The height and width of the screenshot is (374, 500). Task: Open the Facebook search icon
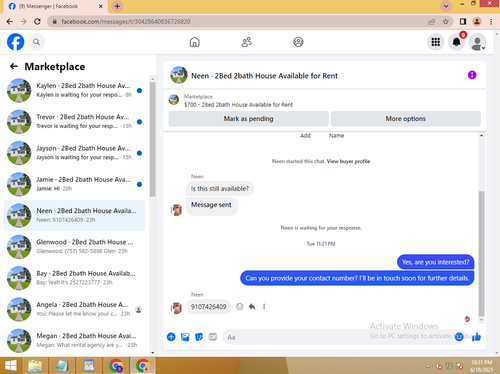tap(36, 42)
